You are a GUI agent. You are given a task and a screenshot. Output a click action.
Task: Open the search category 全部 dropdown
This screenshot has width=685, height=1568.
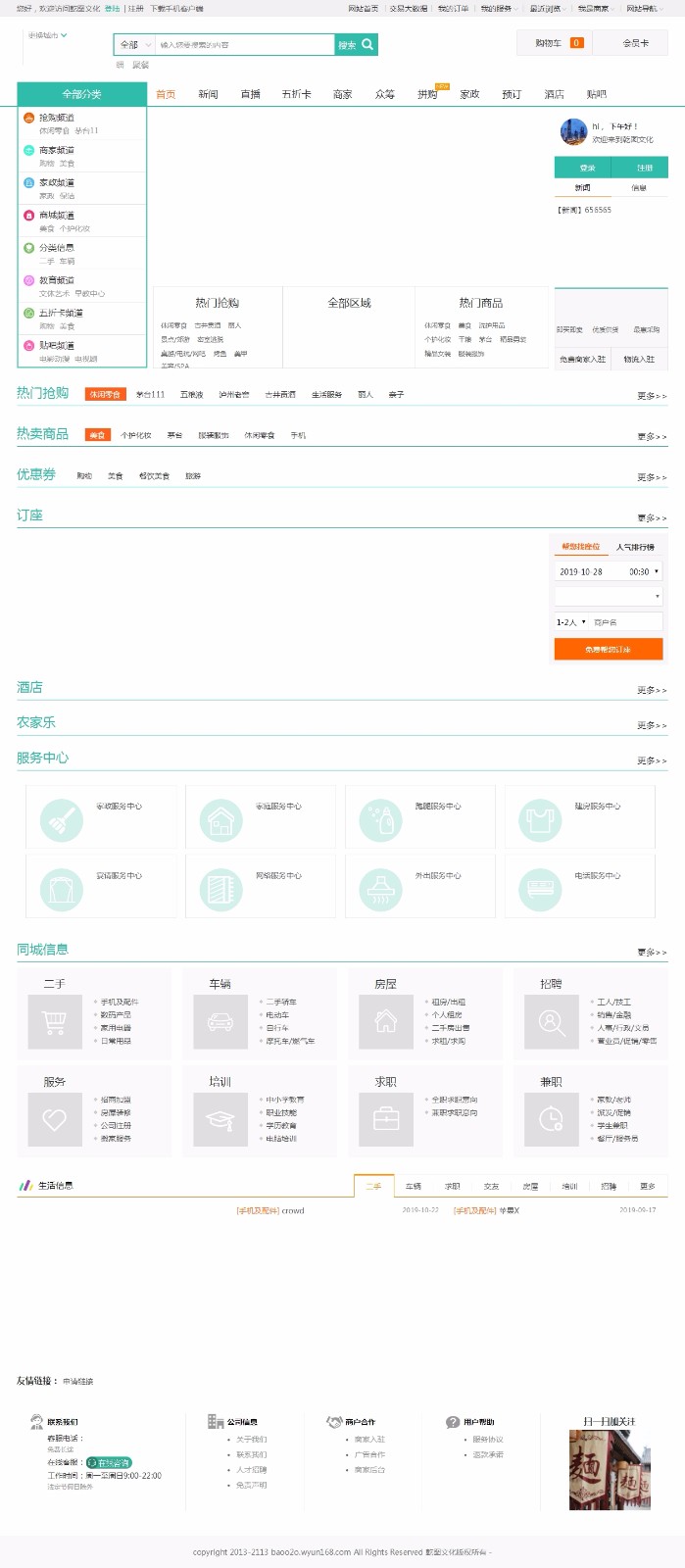134,45
